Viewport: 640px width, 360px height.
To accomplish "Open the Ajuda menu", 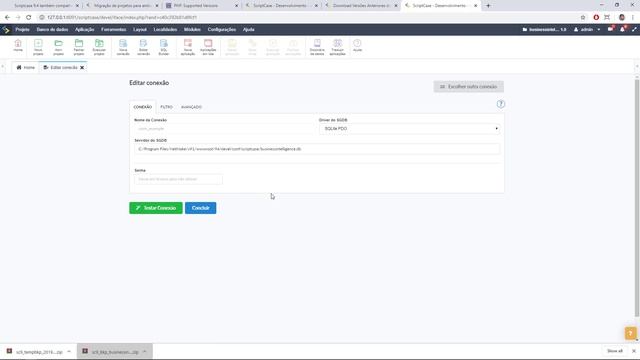I will (249, 29).
